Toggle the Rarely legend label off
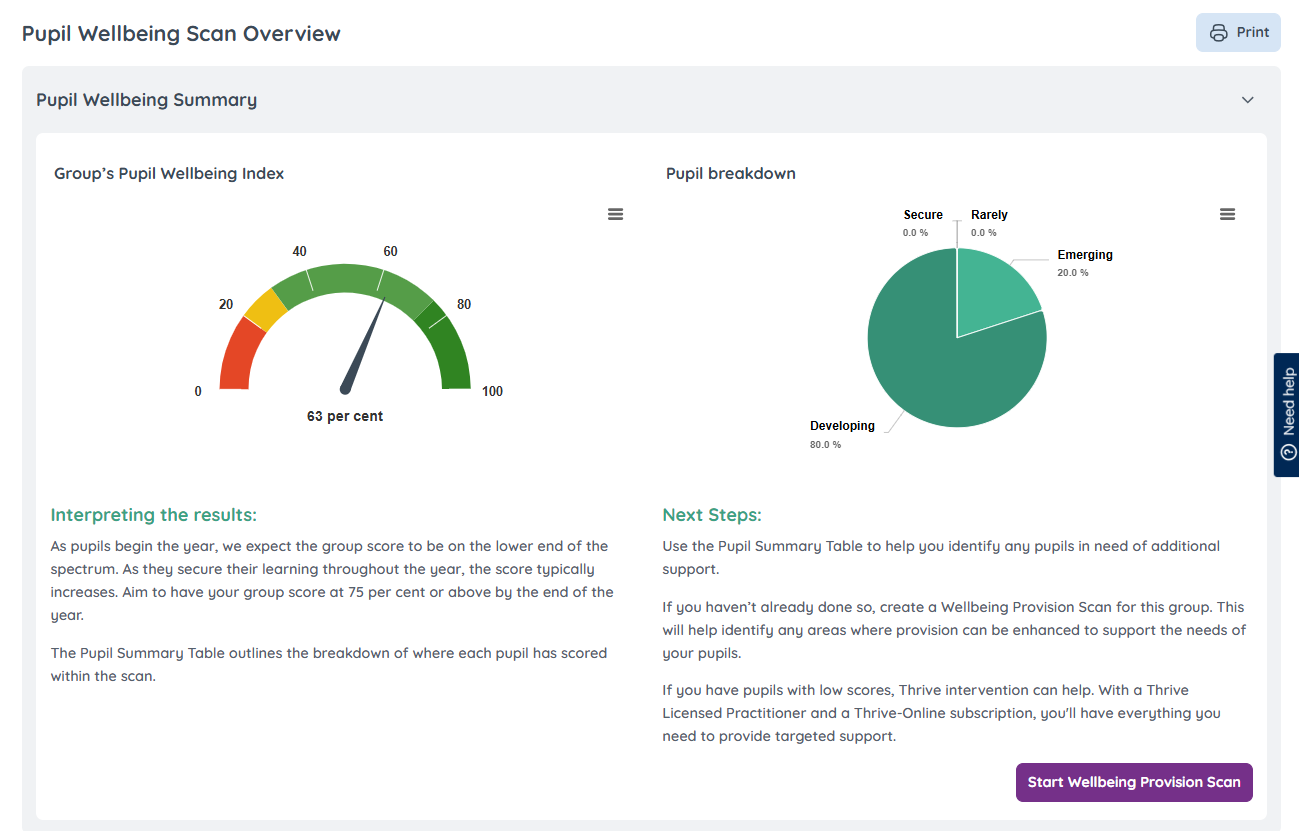The height and width of the screenshot is (831, 1299). 989,214
